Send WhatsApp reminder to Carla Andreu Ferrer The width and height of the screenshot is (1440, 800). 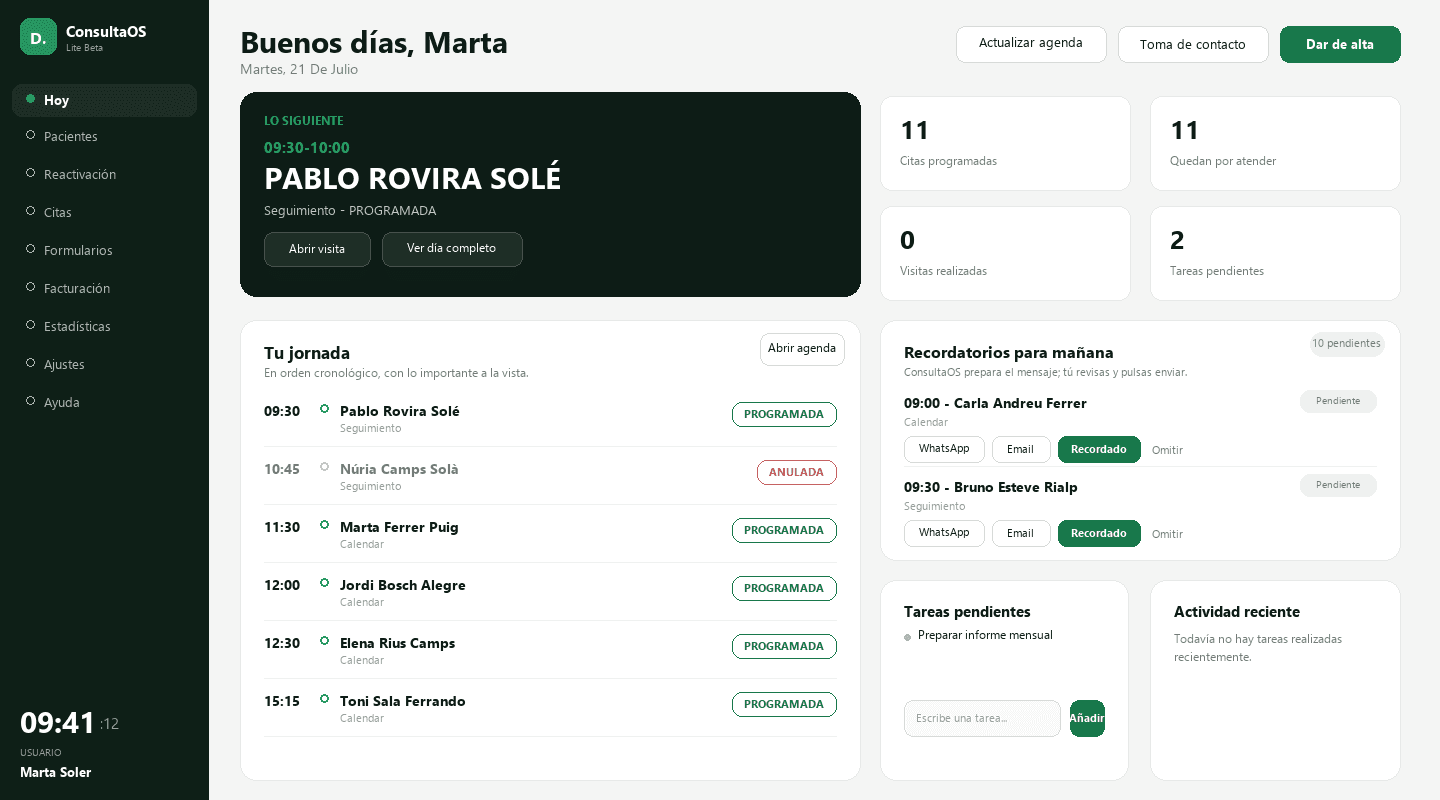point(944,449)
